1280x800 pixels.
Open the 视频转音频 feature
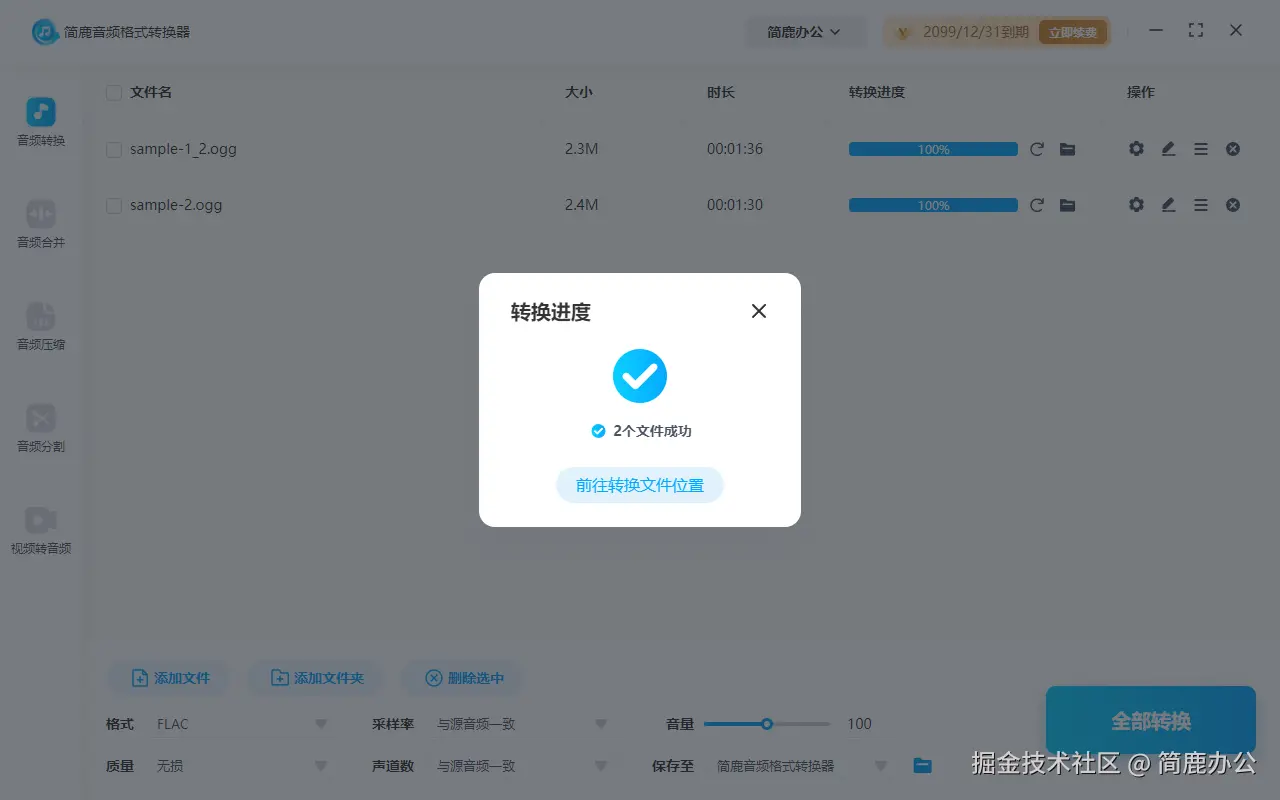(40, 531)
